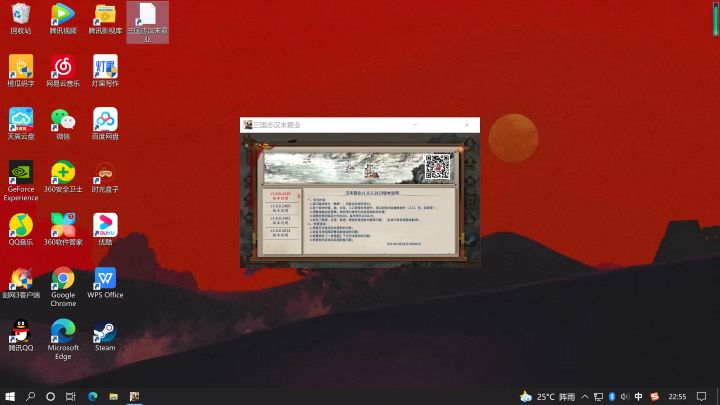Launch 腾讯QQ from the desktop
The width and height of the screenshot is (720, 405).
(x=21, y=335)
